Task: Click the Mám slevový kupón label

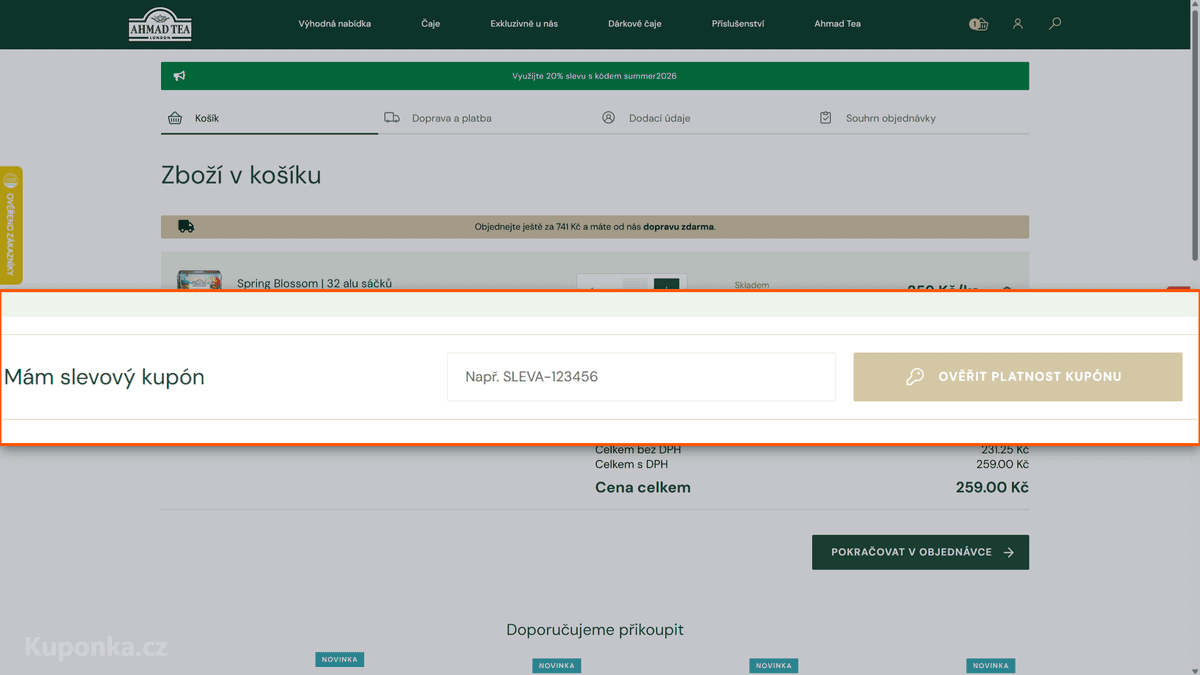Action: (105, 377)
